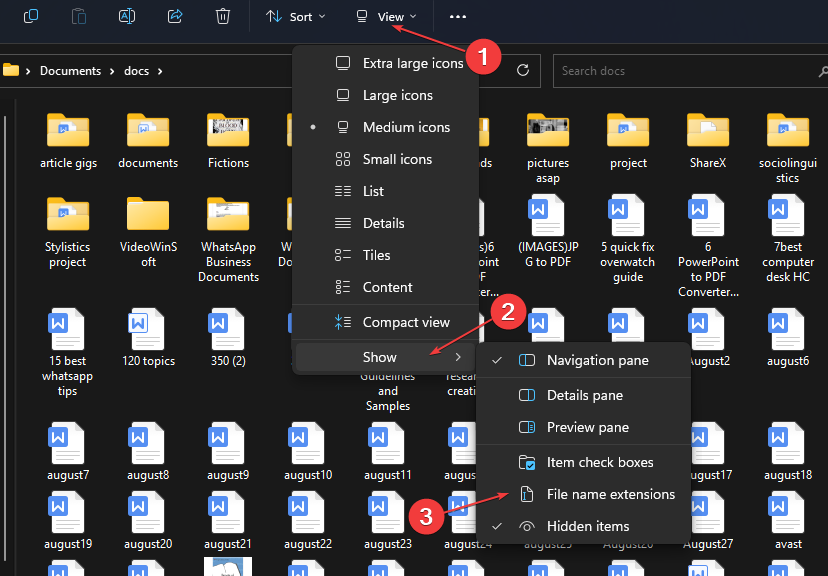
Task: Click the Copy icon in the toolbar
Action: pyautogui.click(x=30, y=16)
